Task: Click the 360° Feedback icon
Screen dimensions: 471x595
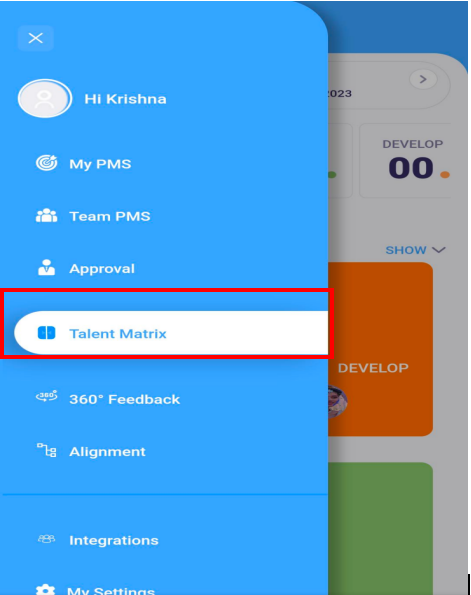Action: [x=47, y=397]
